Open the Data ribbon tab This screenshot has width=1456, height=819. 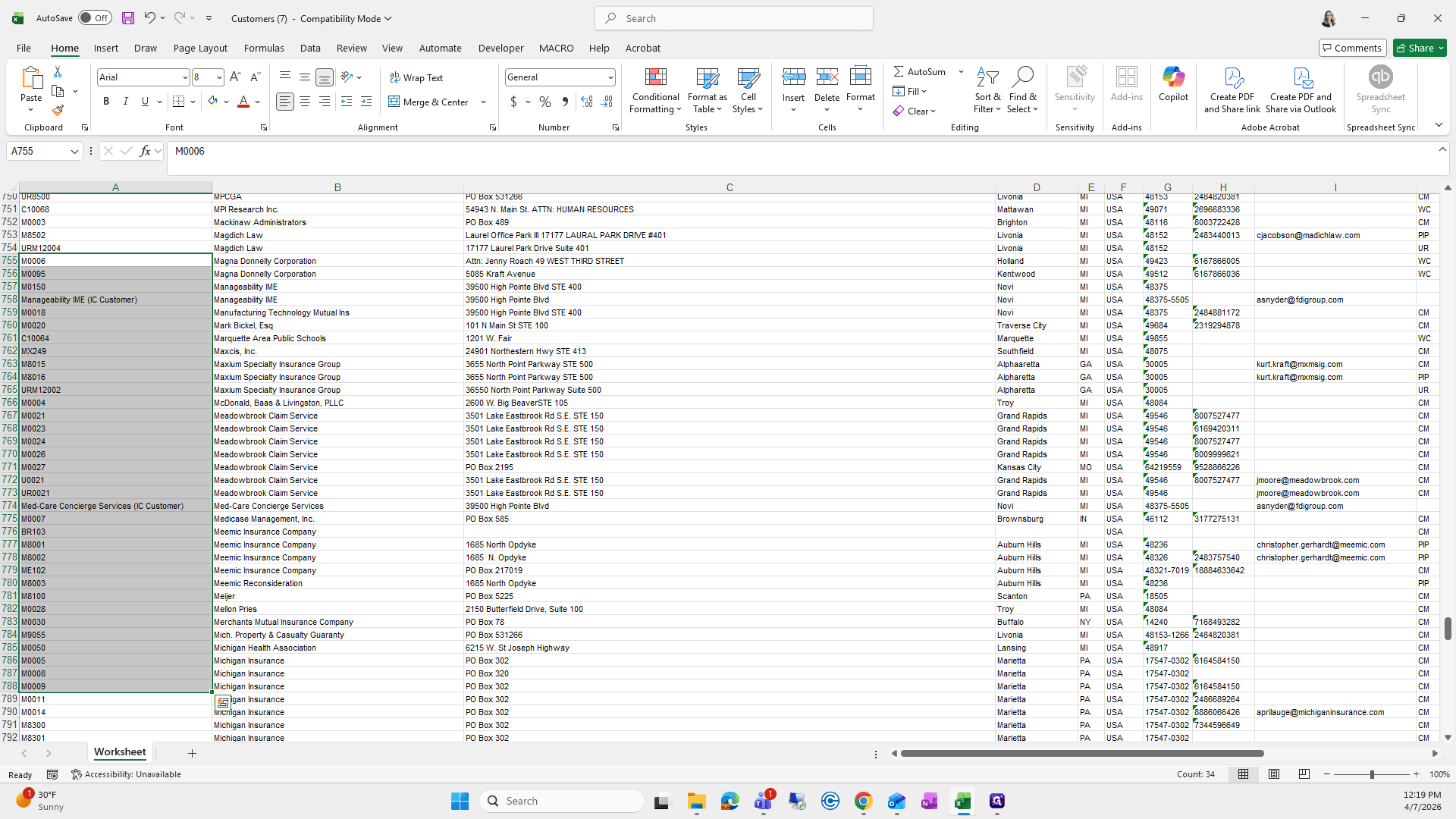[310, 48]
